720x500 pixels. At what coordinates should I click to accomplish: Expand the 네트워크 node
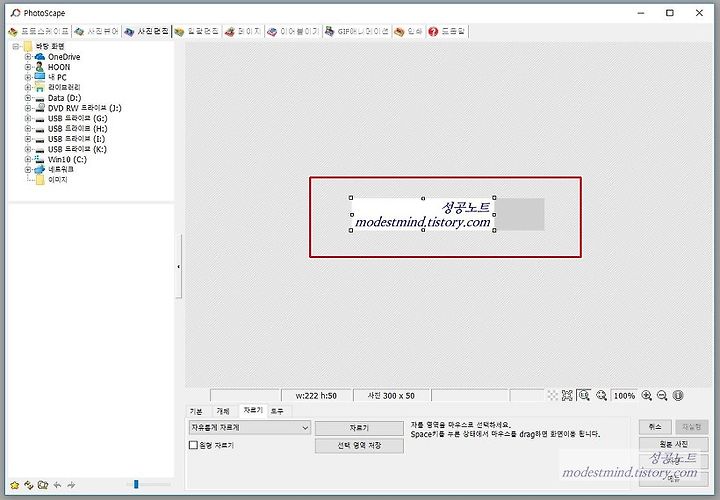[28, 169]
